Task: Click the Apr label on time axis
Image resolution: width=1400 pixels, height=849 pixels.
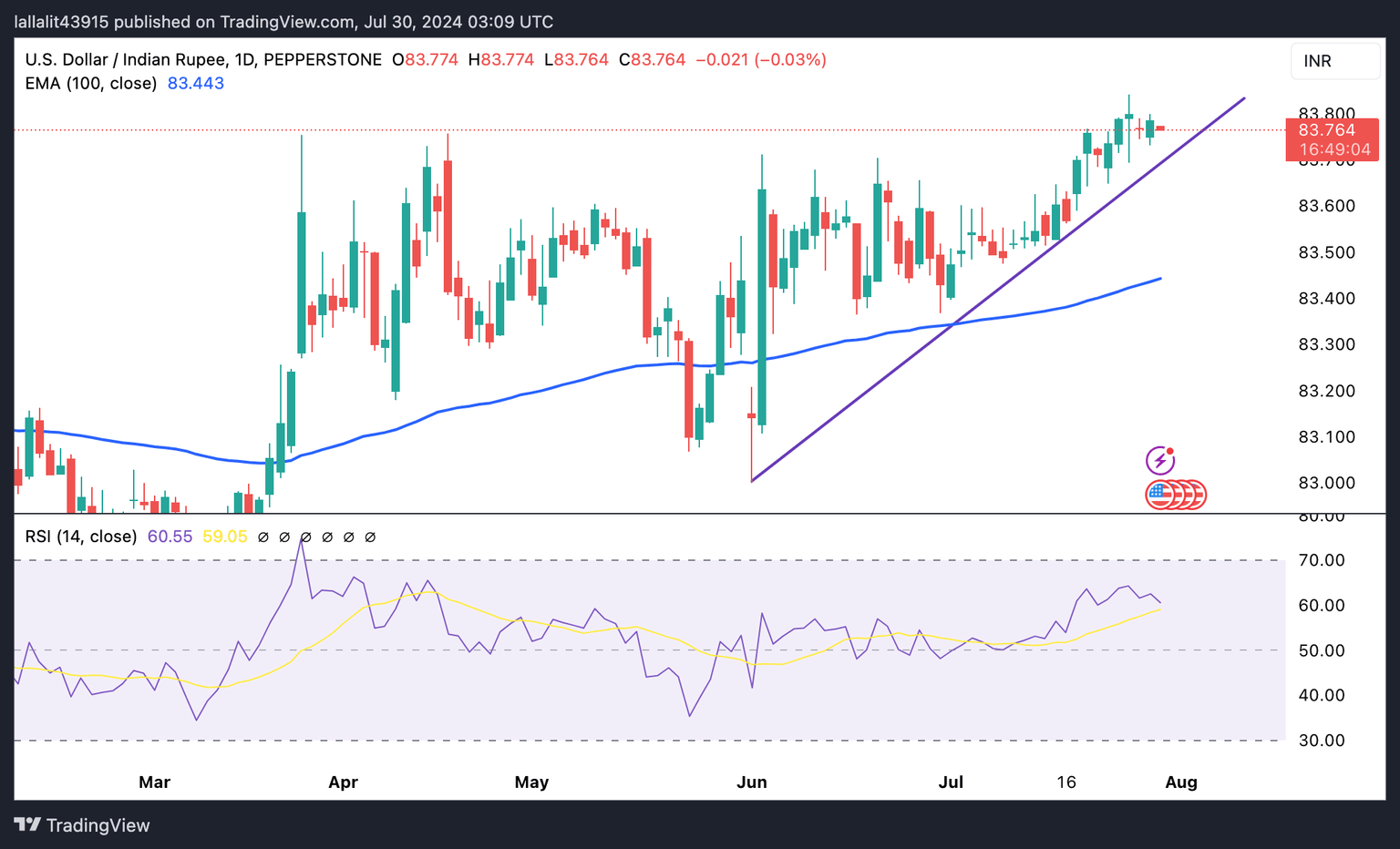Action: (x=343, y=782)
